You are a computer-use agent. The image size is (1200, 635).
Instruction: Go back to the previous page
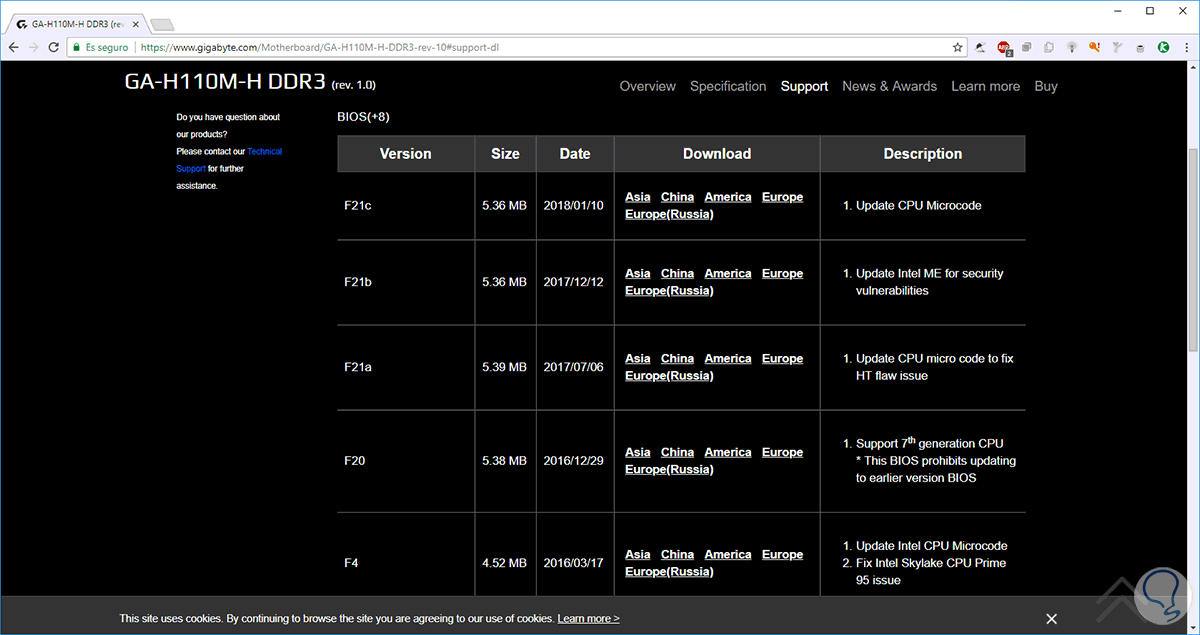[x=13, y=47]
